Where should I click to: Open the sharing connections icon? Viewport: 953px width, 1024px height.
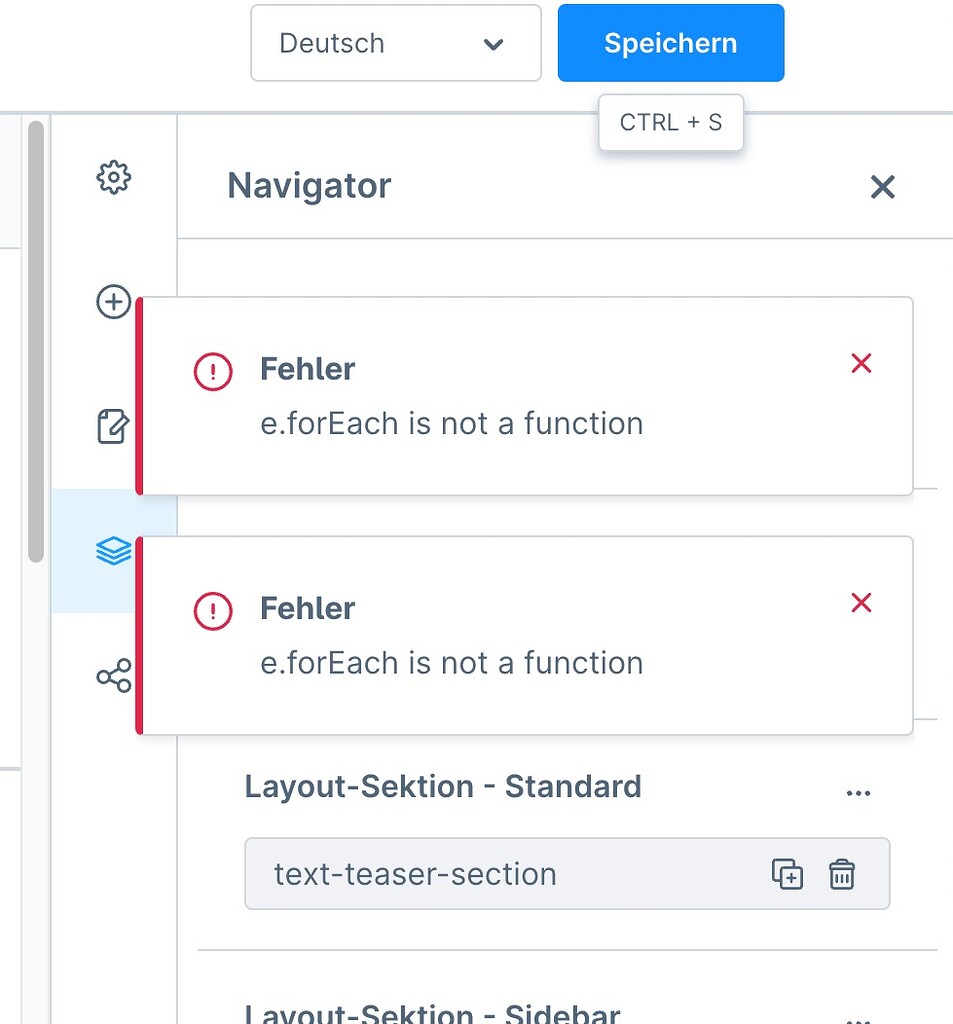[x=113, y=675]
